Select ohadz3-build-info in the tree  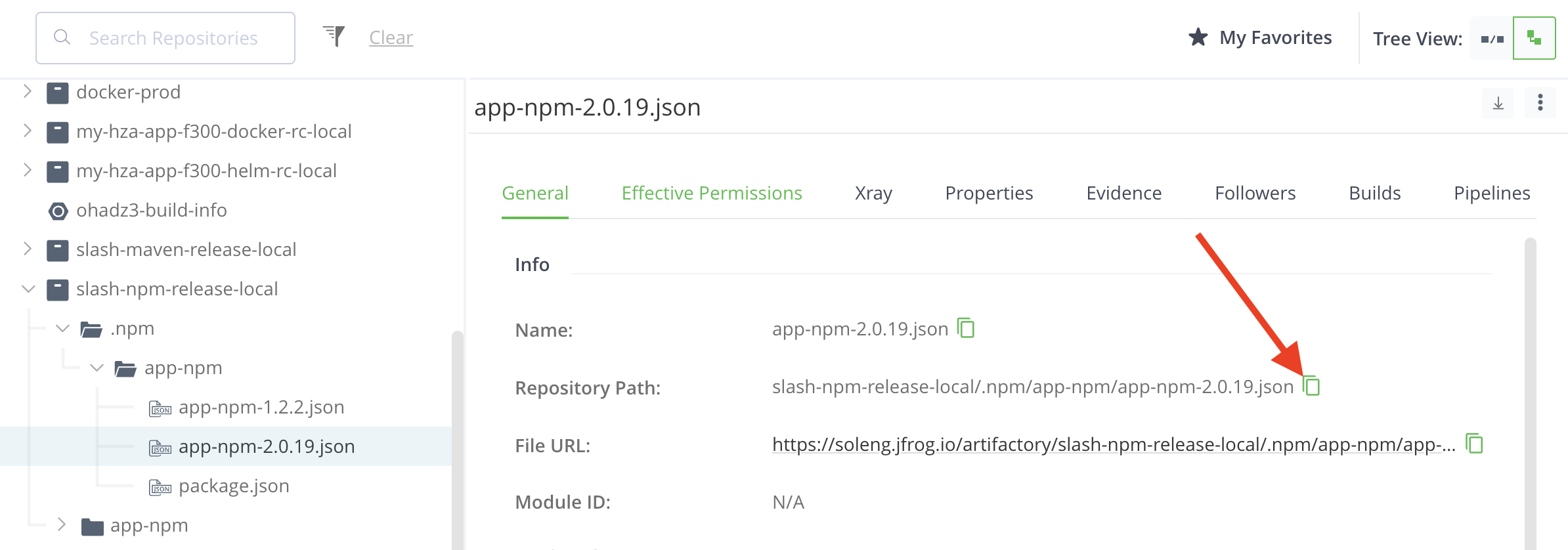[152, 210]
